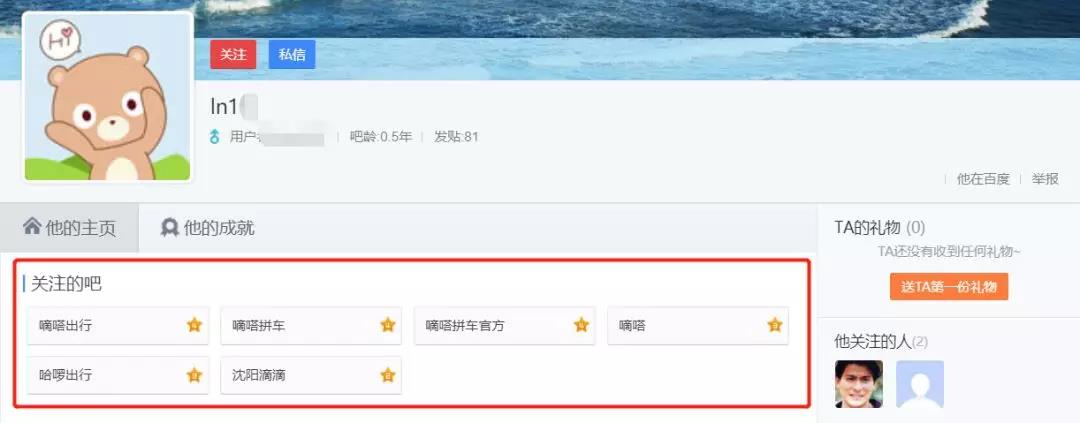This screenshot has height=423, width=1080.
Task: Open the 嘀嗒出行 followed bar
Action: 118,325
